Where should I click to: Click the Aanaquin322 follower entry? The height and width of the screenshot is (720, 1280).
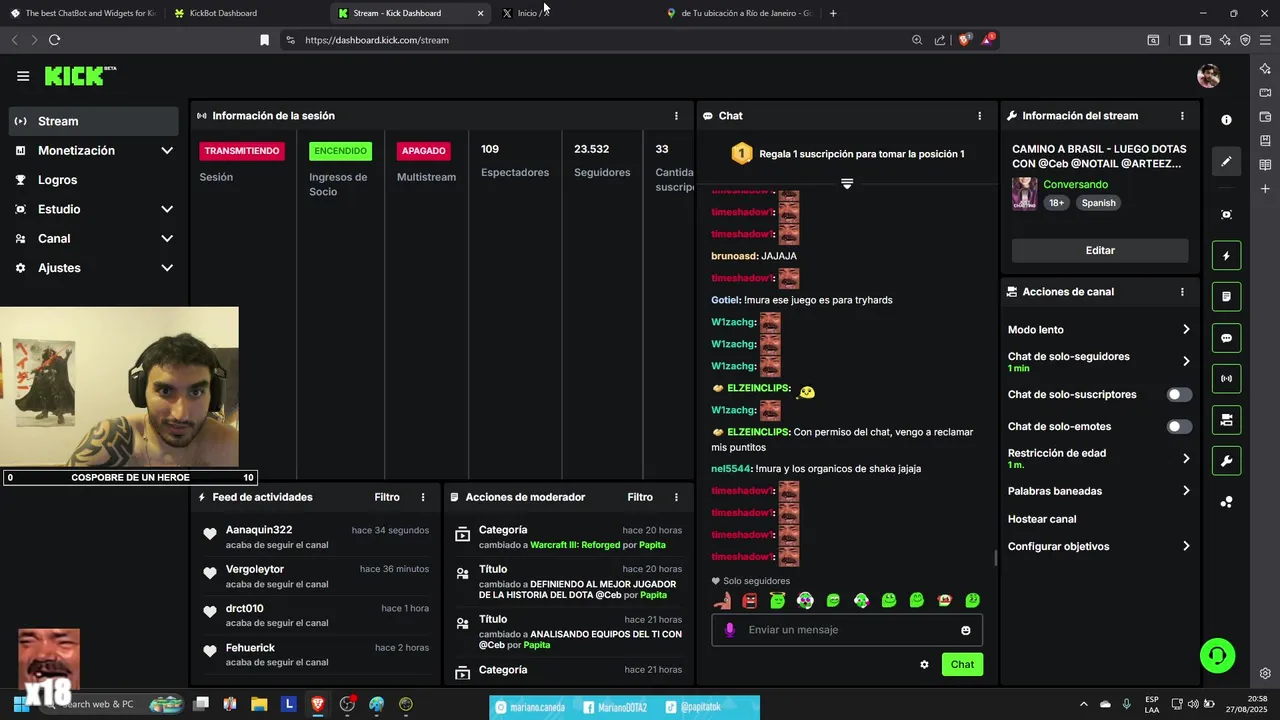pos(317,537)
